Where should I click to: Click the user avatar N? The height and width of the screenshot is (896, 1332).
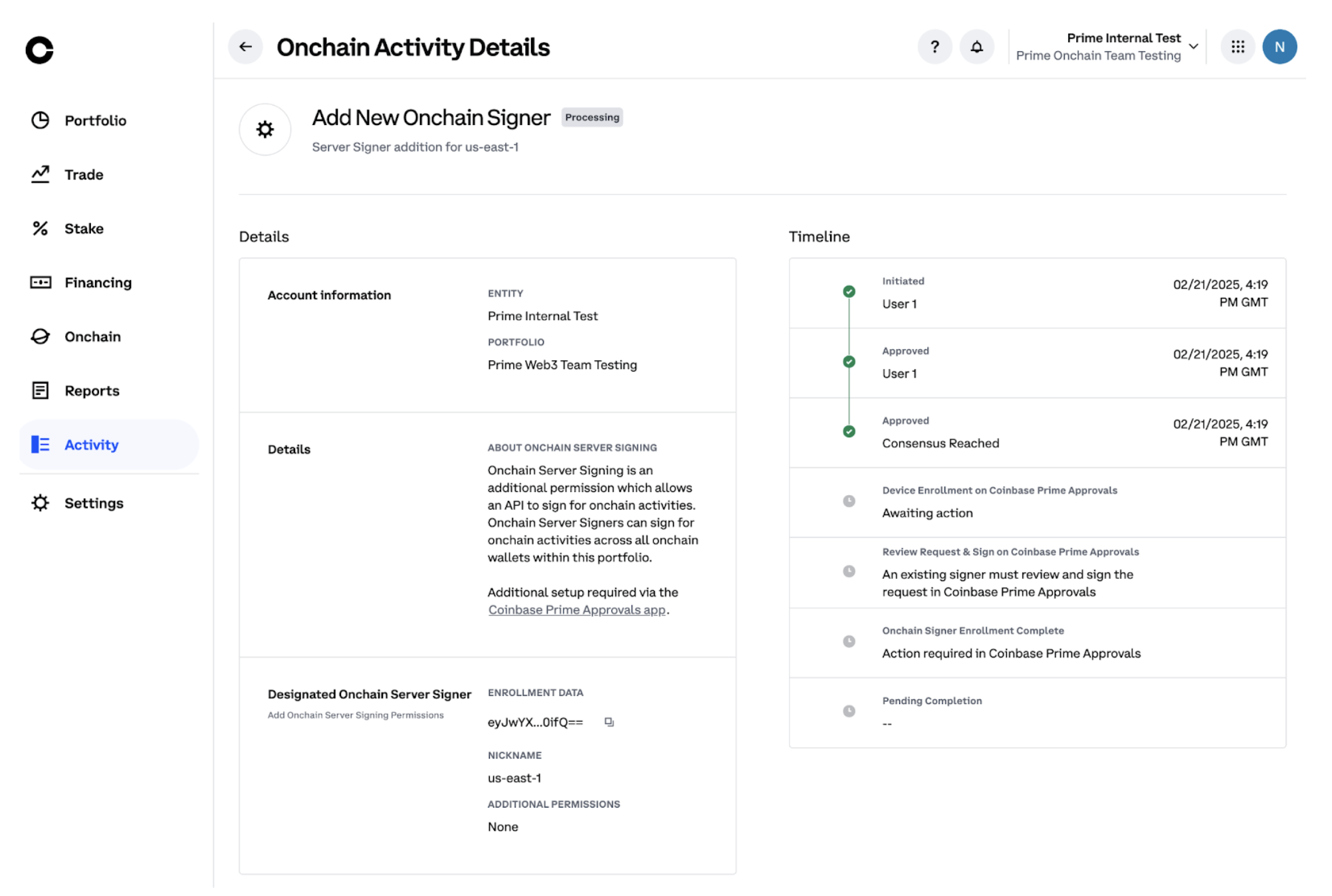click(1279, 47)
